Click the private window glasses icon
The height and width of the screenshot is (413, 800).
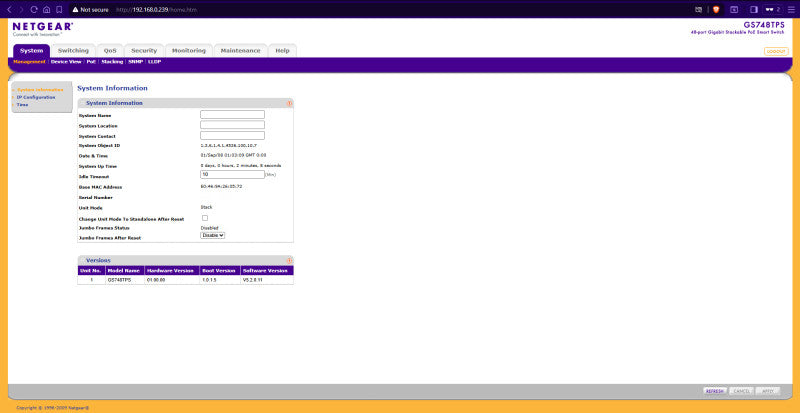point(769,9)
